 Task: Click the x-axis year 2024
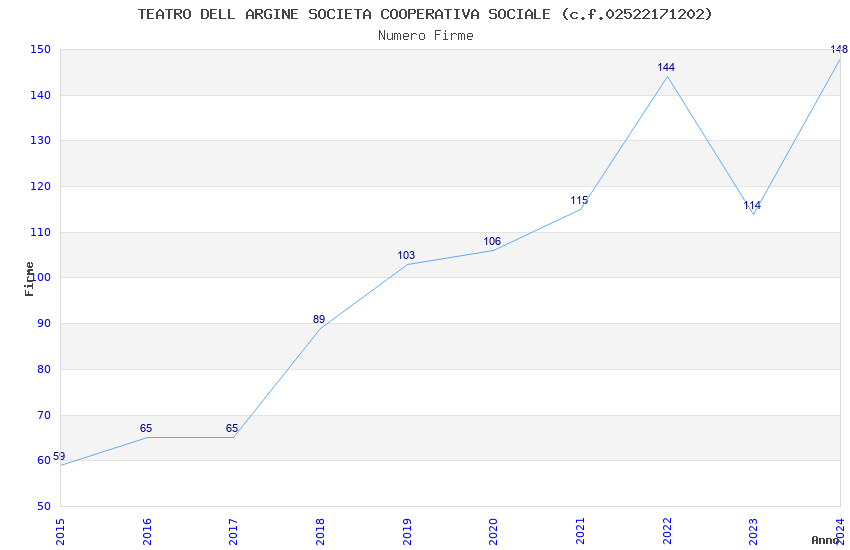tap(840, 532)
